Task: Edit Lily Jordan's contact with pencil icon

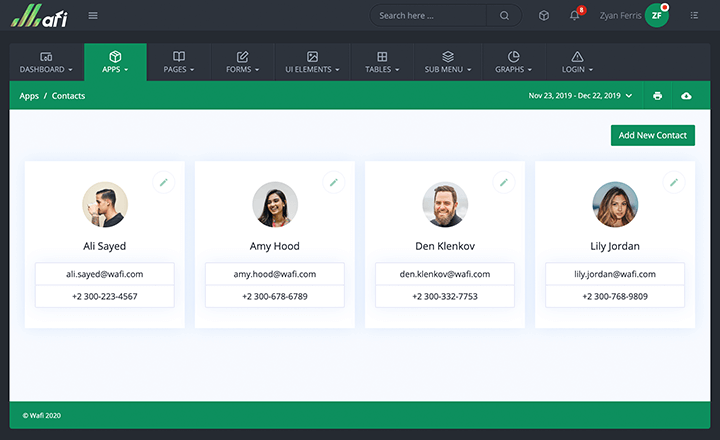Action: click(674, 182)
